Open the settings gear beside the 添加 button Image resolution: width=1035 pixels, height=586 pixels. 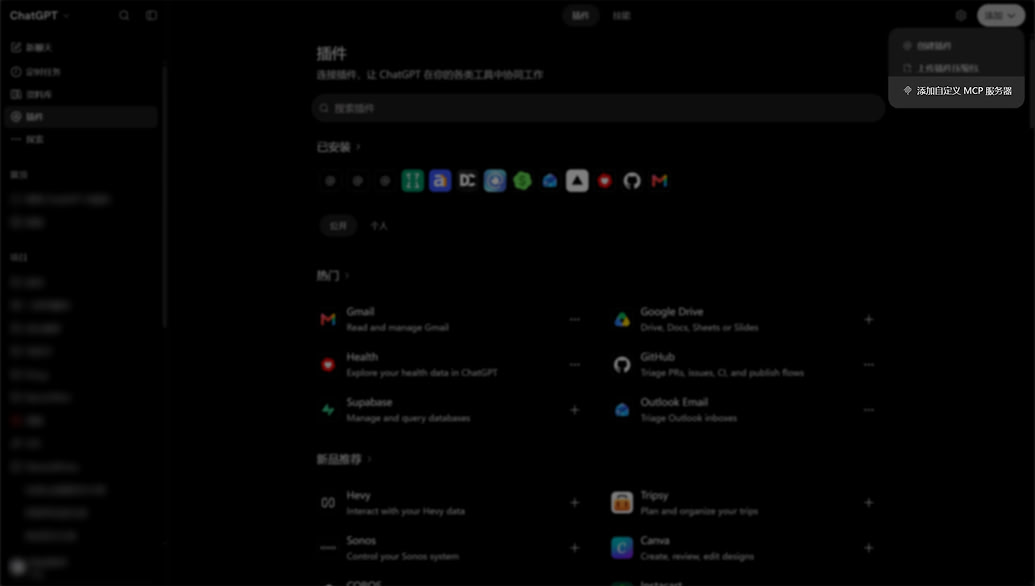click(x=961, y=15)
